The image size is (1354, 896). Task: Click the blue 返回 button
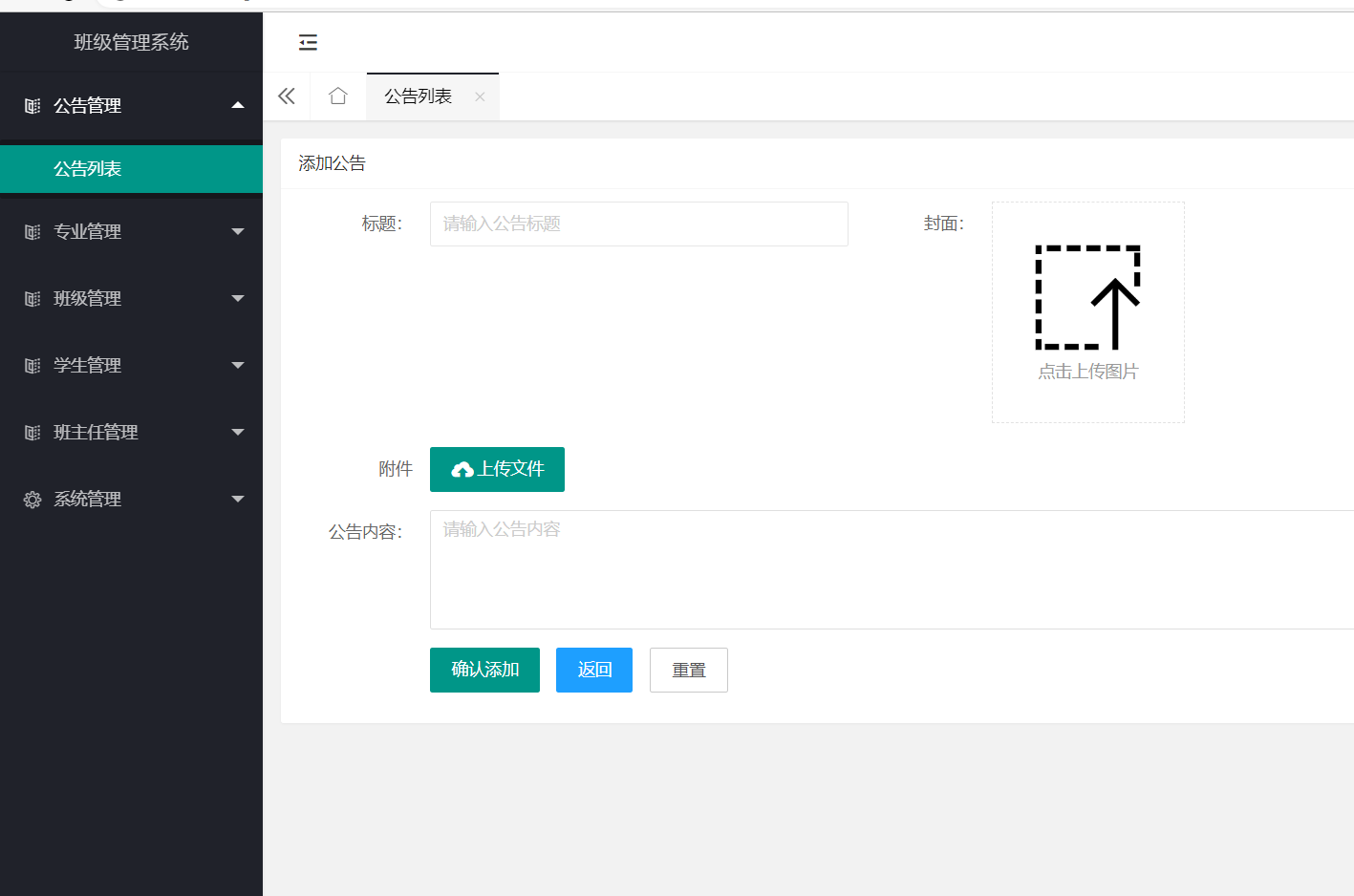coord(594,670)
